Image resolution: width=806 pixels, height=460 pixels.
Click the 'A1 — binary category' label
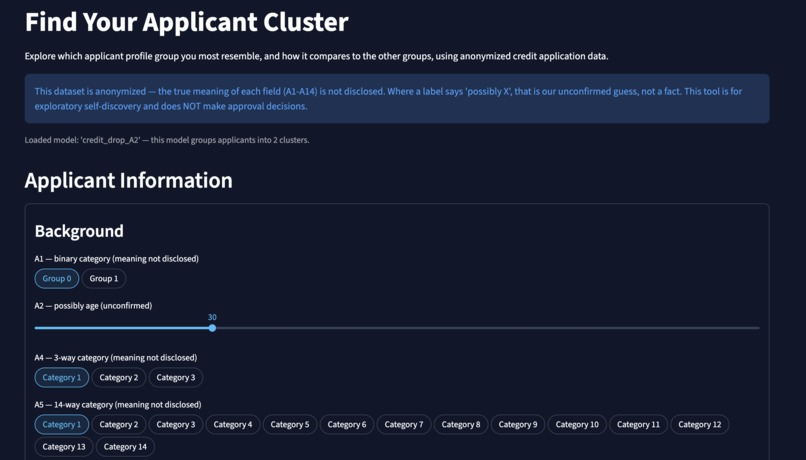tap(117, 259)
